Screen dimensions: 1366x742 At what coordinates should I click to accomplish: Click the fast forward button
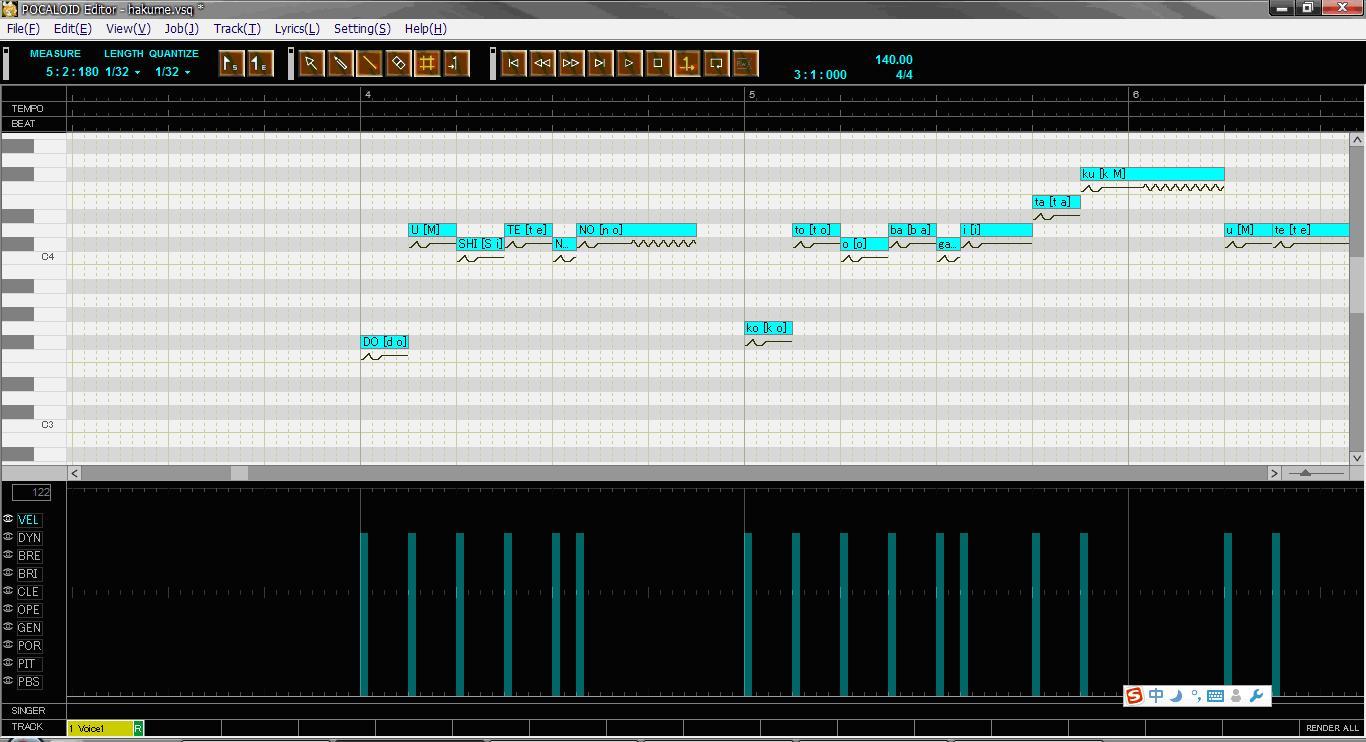(x=571, y=64)
